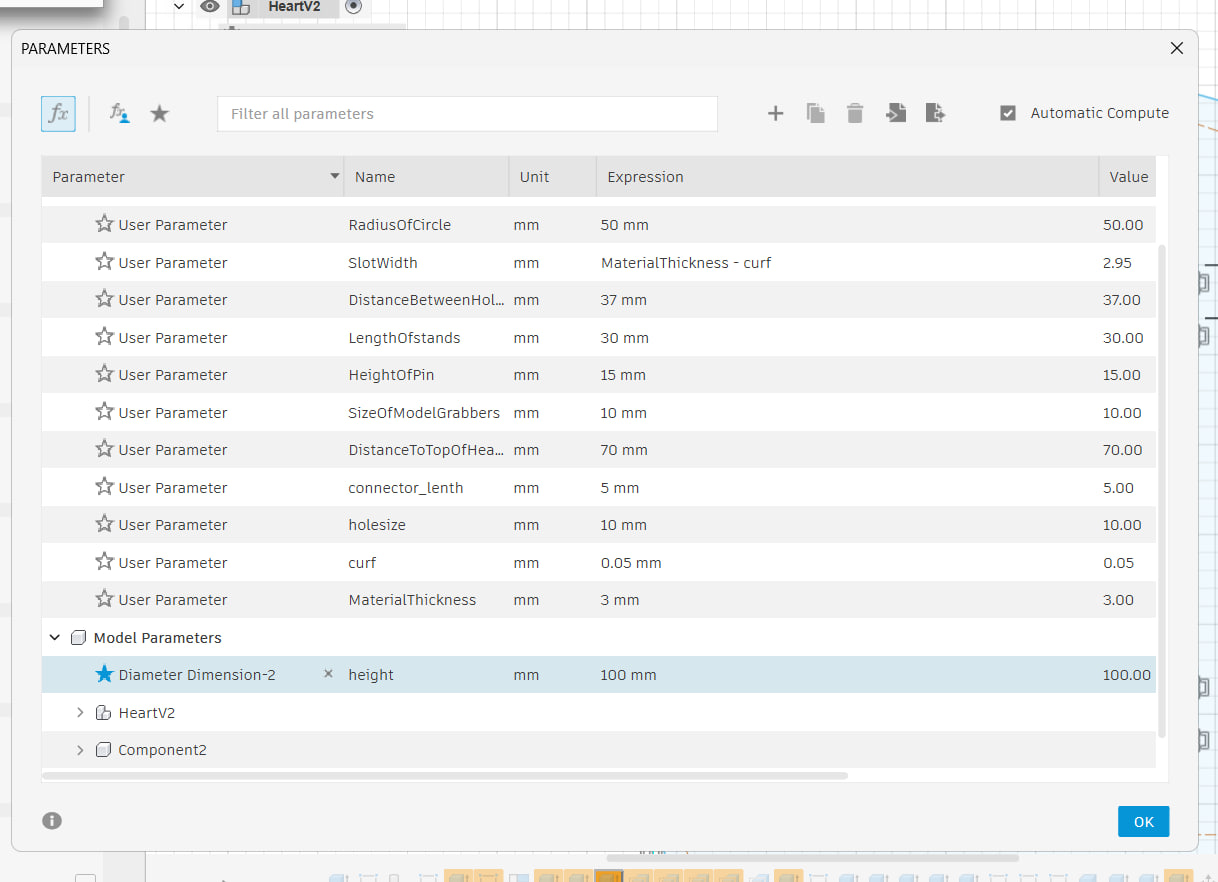
Task: Toggle HeartV2 visibility eye in browser
Action: pyautogui.click(x=209, y=6)
